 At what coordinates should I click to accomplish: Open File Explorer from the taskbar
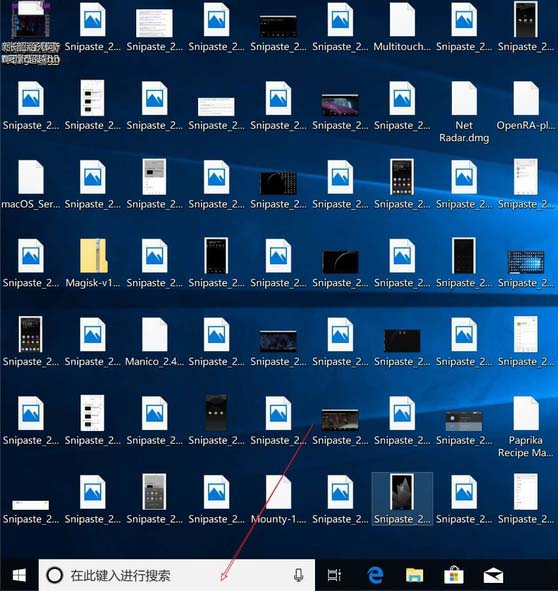click(x=414, y=575)
